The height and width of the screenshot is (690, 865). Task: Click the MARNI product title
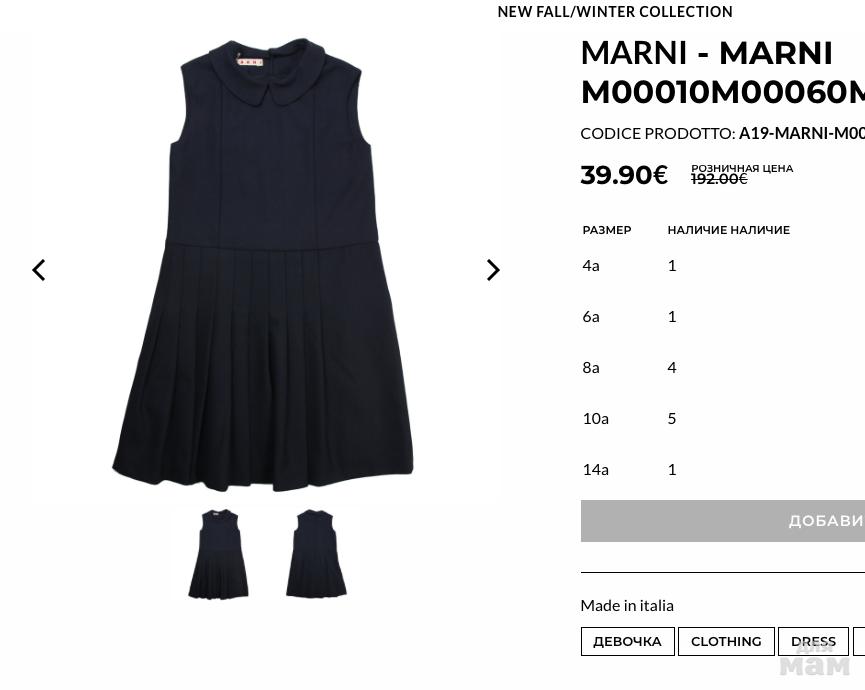click(723, 72)
